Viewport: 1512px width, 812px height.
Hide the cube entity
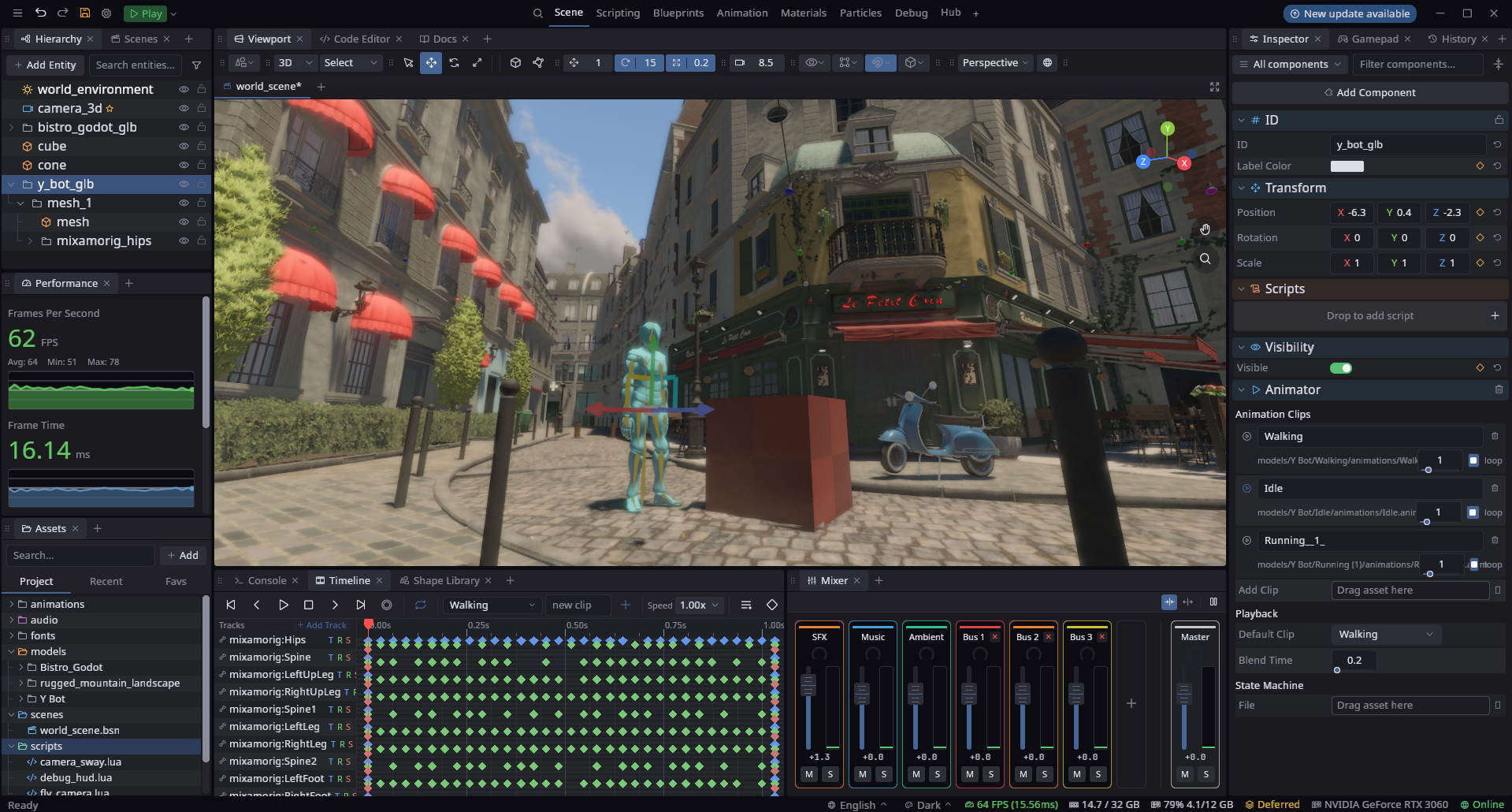[x=184, y=146]
